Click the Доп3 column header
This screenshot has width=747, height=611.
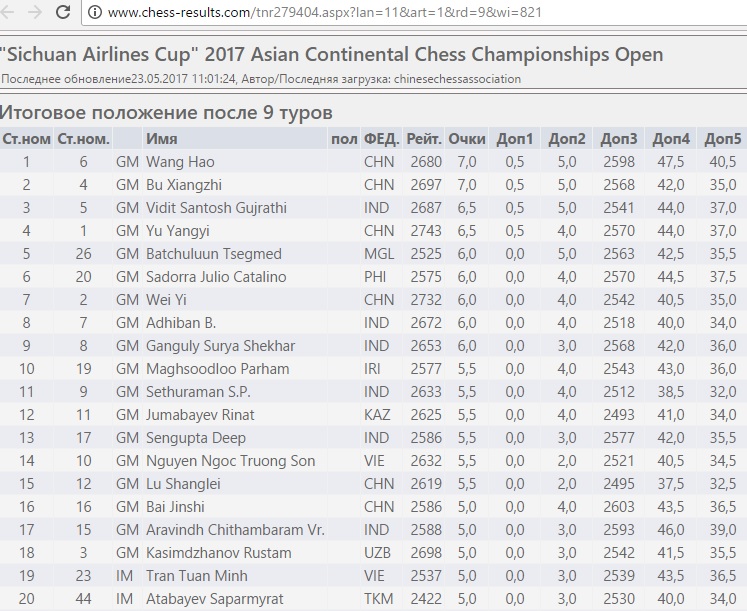pos(618,139)
